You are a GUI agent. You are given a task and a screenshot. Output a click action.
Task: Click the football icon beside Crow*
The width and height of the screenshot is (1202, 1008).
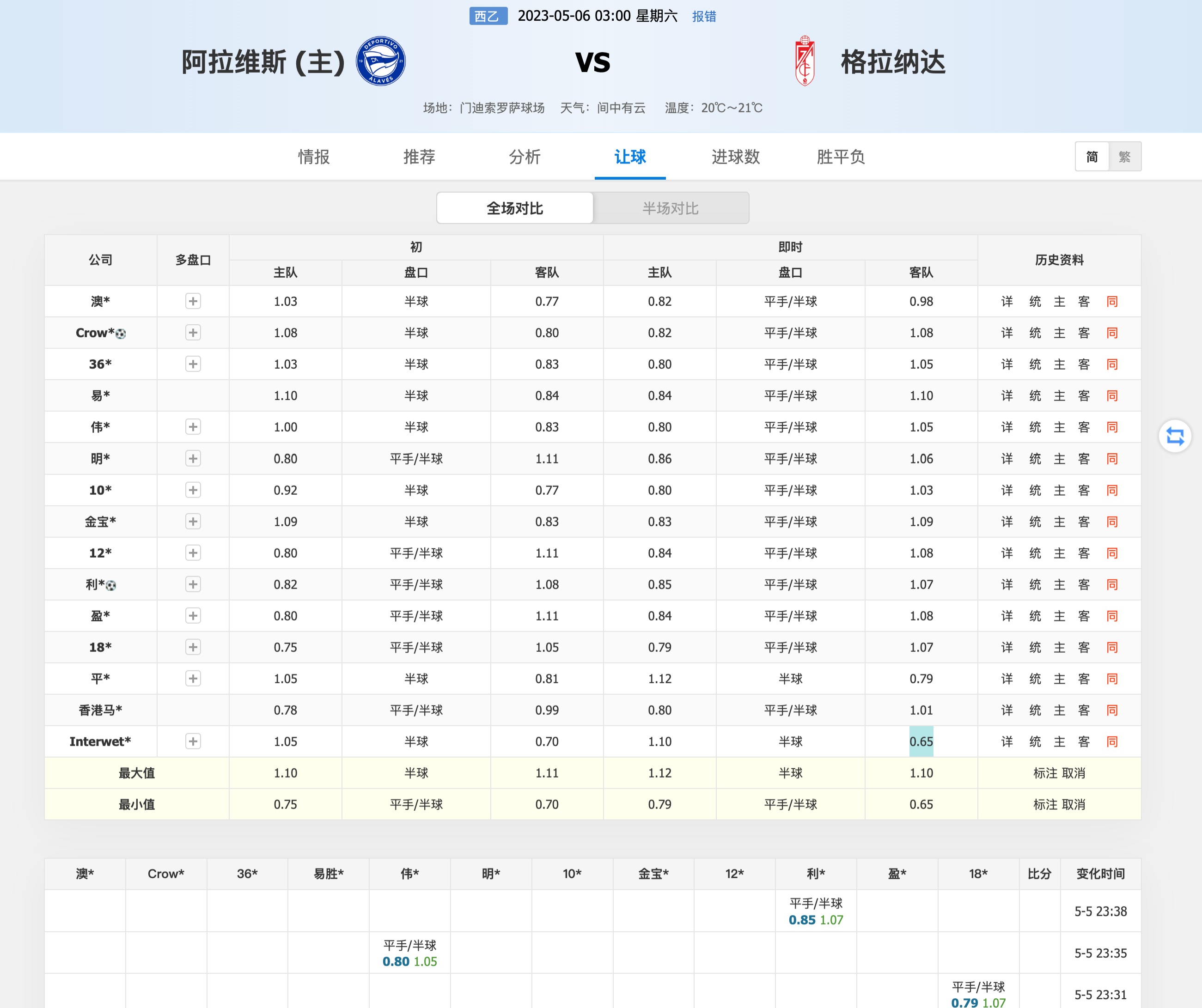(121, 334)
